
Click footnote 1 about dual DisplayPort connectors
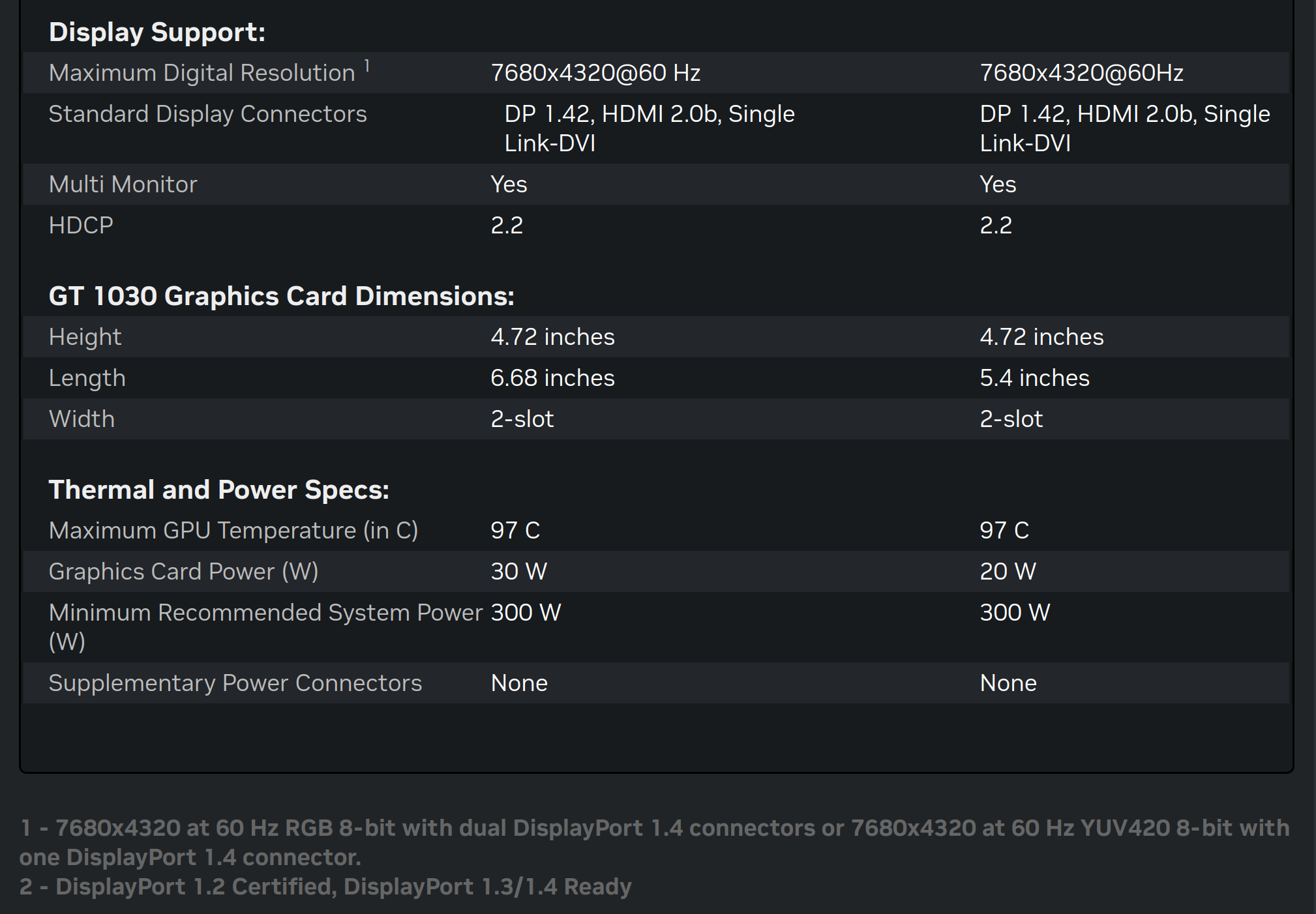655,842
